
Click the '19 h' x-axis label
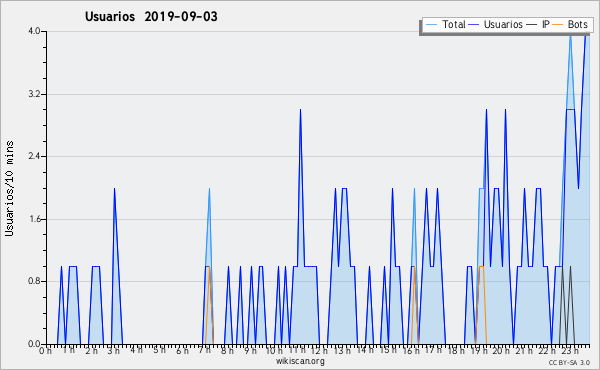pos(479,350)
